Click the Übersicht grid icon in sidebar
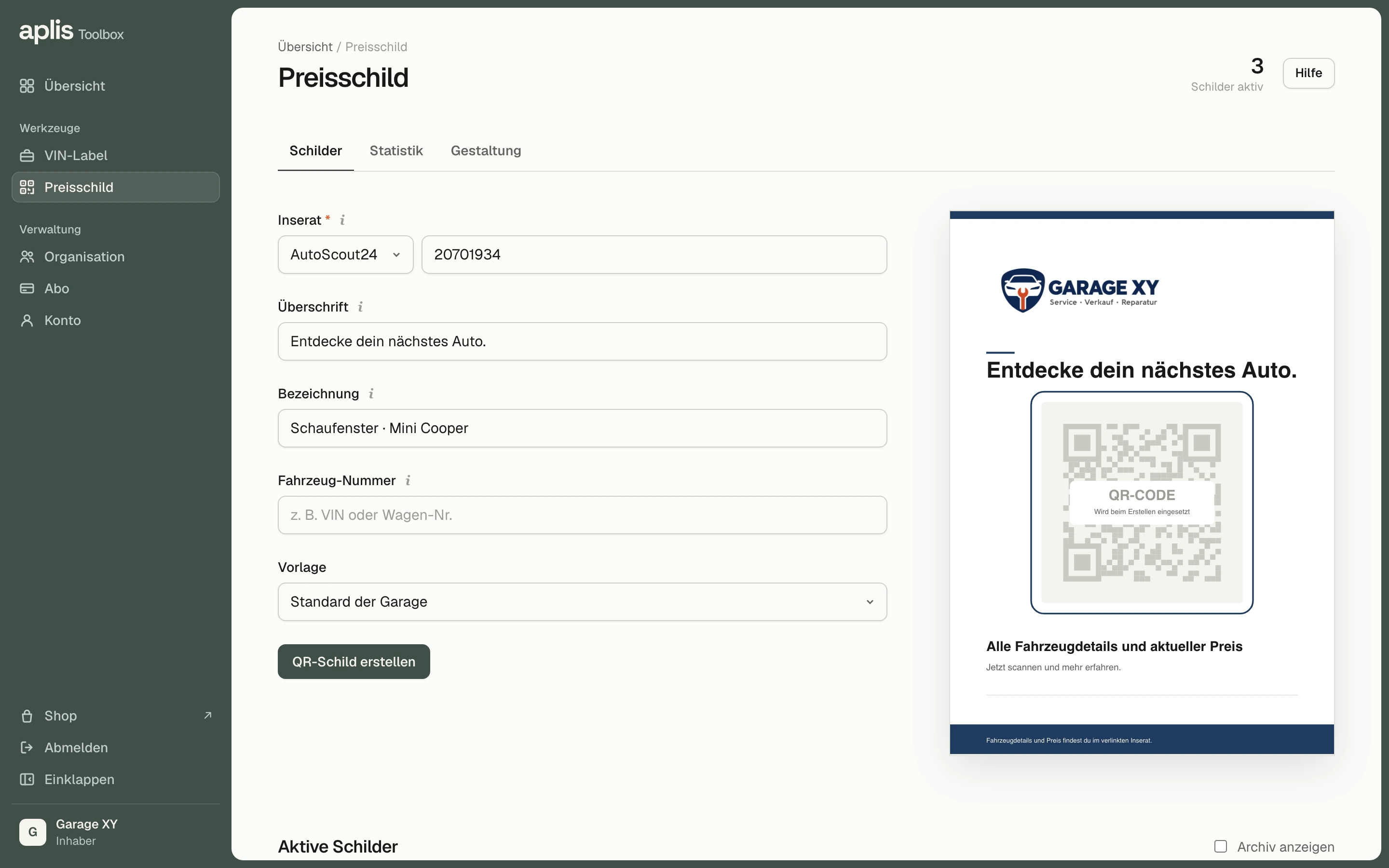 pyautogui.click(x=27, y=86)
